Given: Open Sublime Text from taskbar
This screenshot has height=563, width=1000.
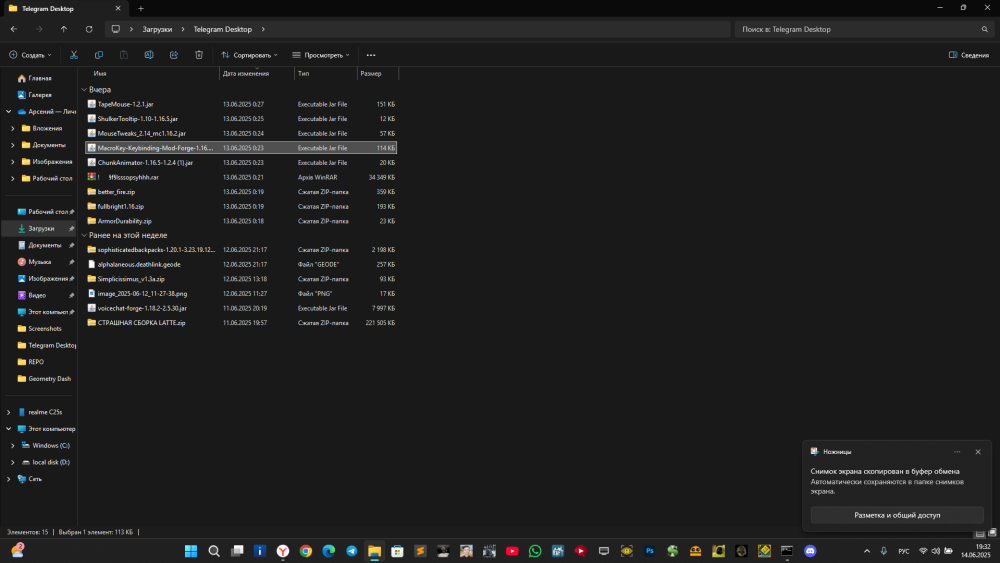Looking at the screenshot, I should click(420, 551).
